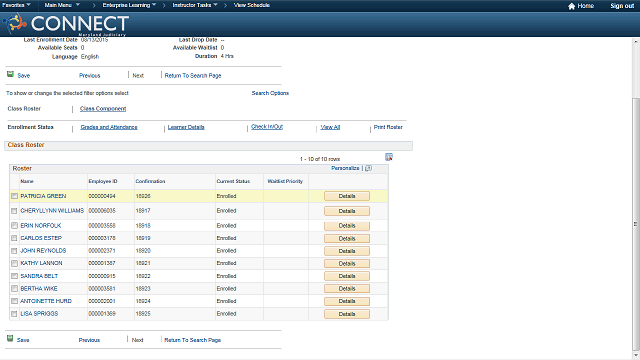Click Details button for BERTHA WIKE

pos(347,289)
